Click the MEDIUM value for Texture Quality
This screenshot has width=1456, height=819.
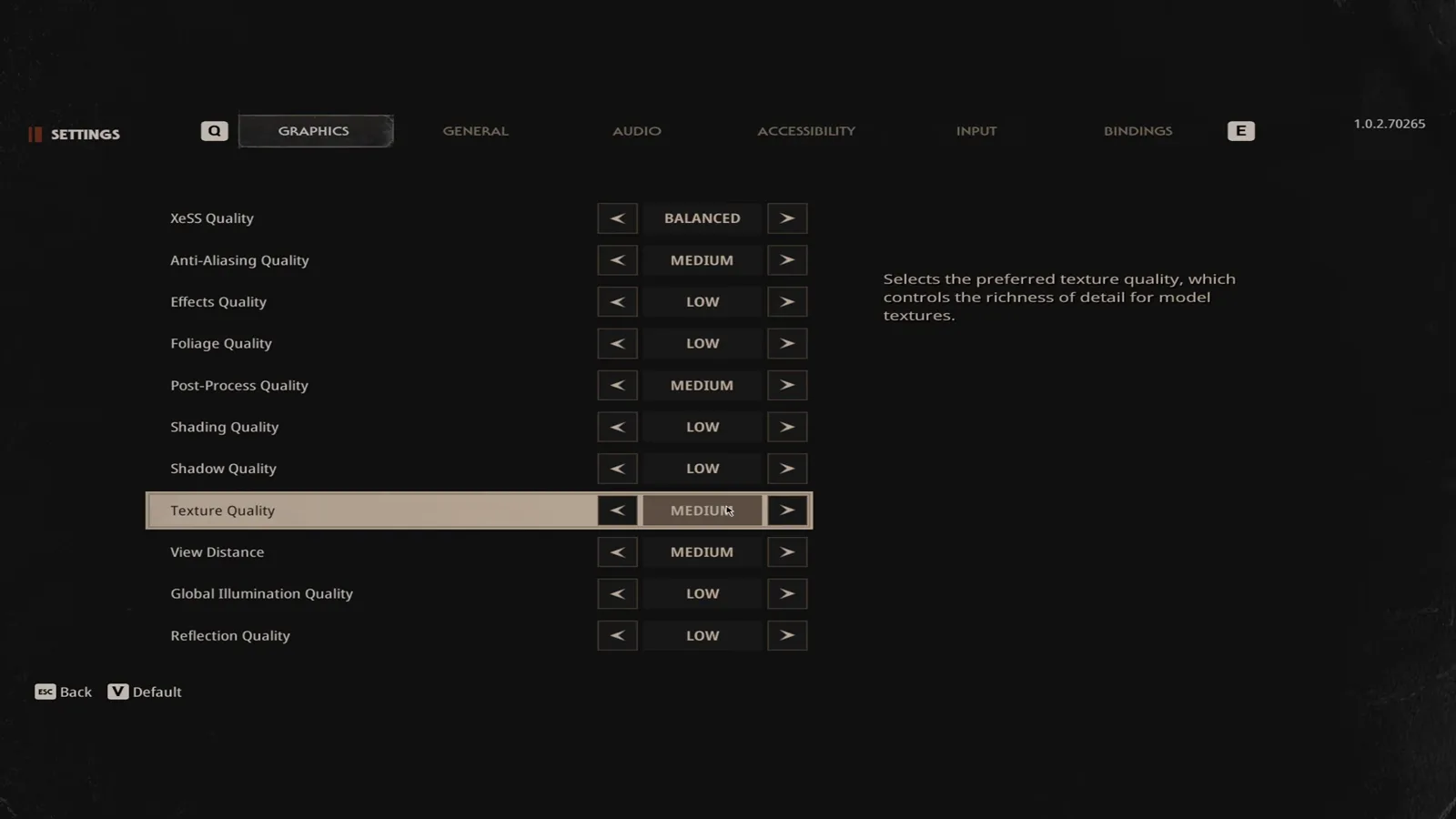click(703, 511)
